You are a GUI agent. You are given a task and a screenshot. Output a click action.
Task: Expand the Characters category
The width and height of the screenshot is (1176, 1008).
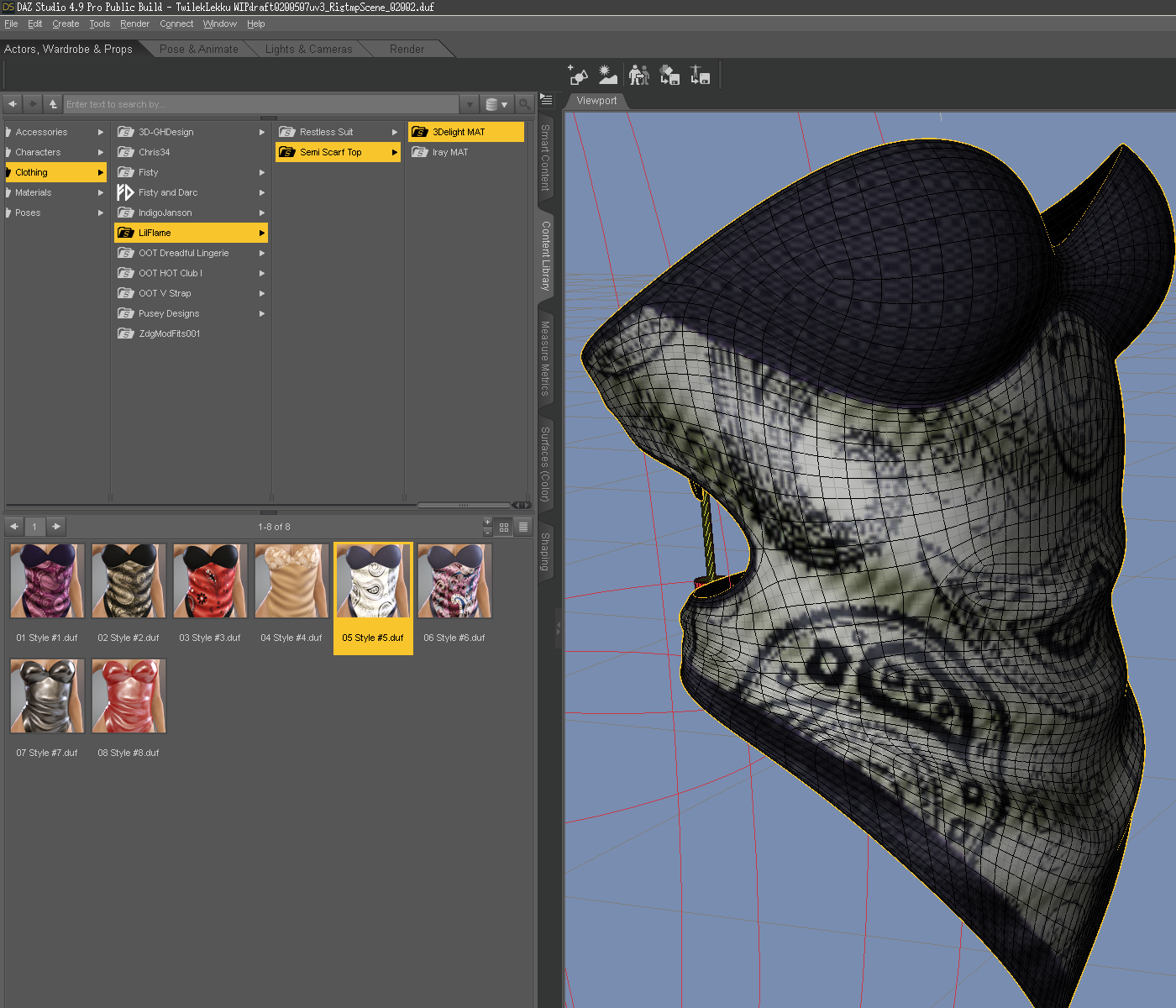pos(38,152)
